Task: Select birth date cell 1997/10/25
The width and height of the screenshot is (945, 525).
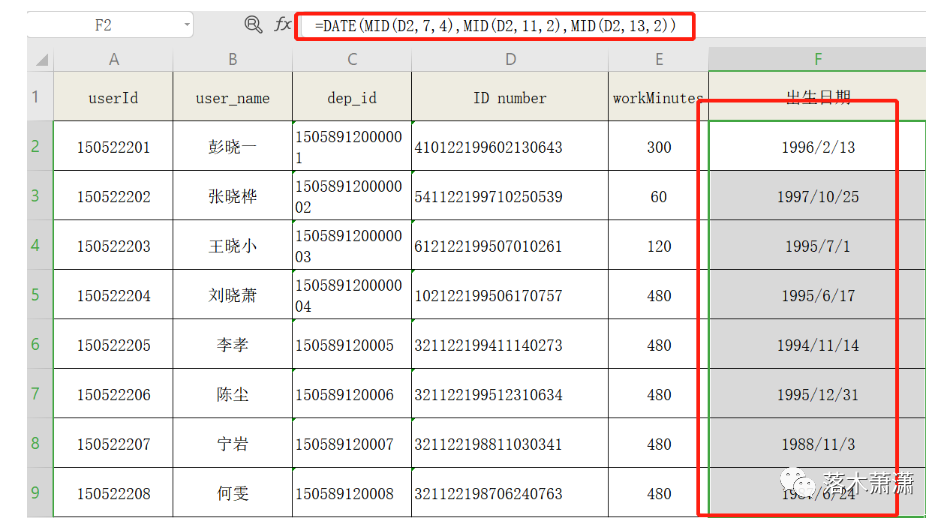Action: 817,196
